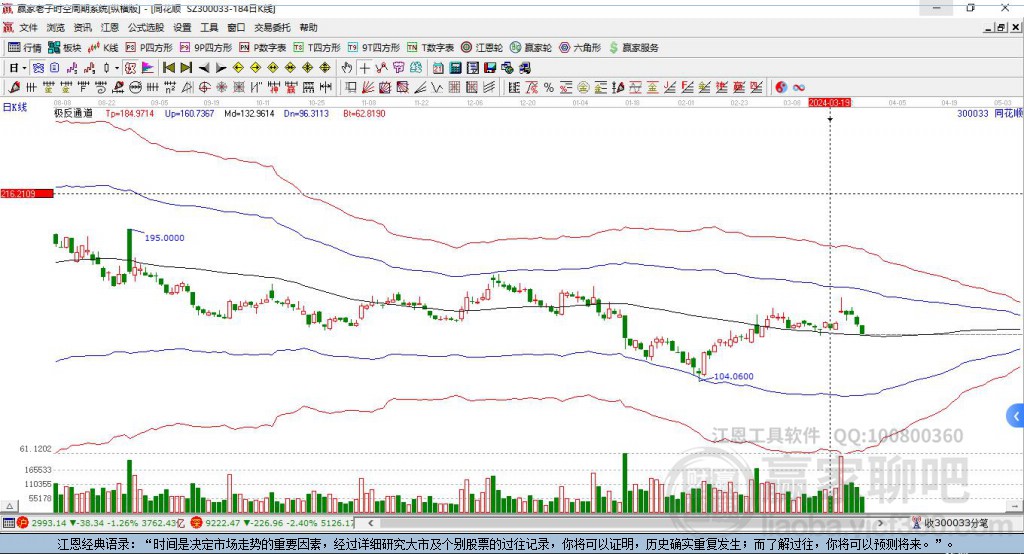Click the 沪 Shanghai index icon
Image resolution: width=1024 pixels, height=554 pixels.
pyautogui.click(x=24, y=523)
